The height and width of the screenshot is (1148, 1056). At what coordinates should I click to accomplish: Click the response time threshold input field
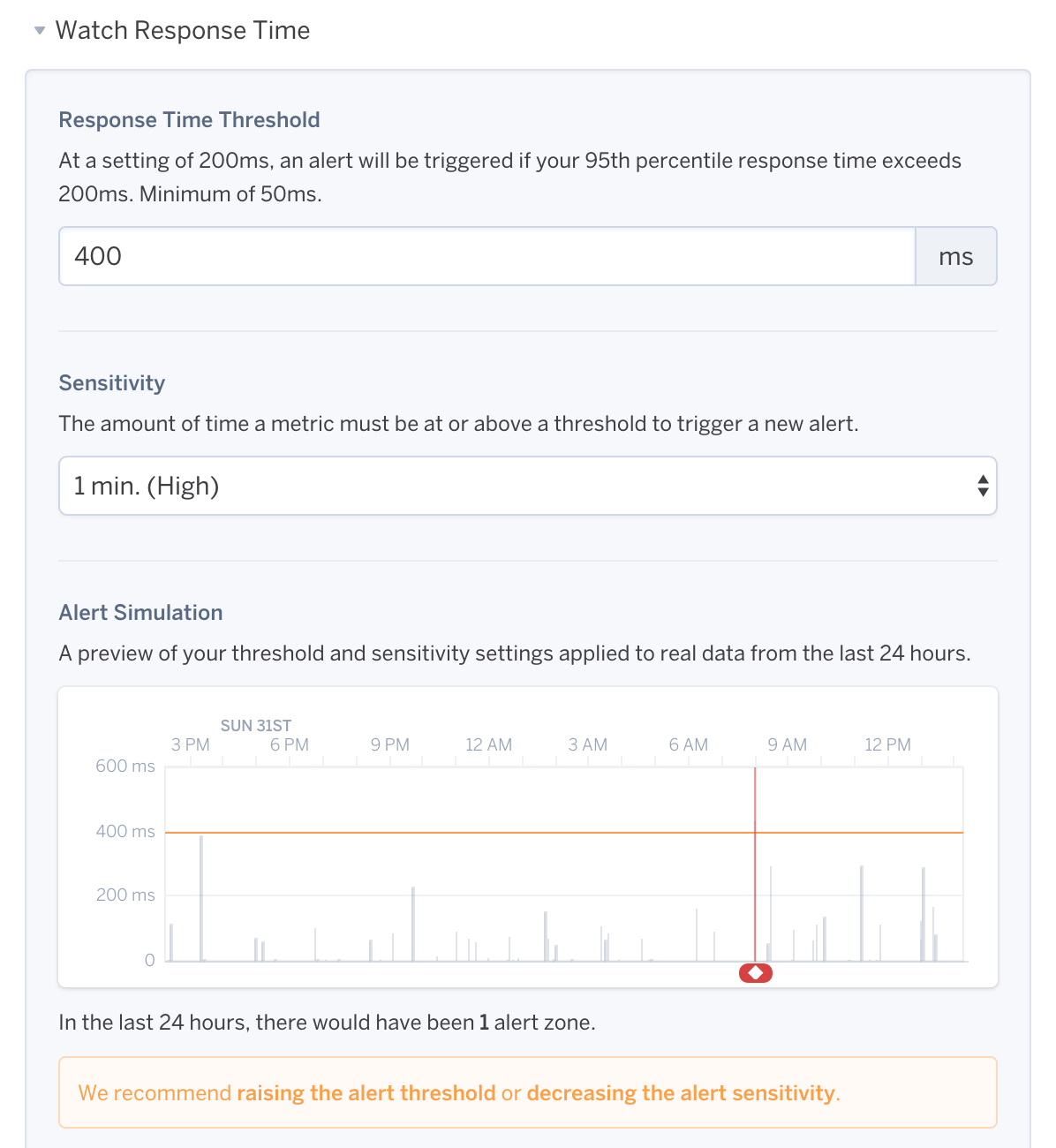click(487, 256)
